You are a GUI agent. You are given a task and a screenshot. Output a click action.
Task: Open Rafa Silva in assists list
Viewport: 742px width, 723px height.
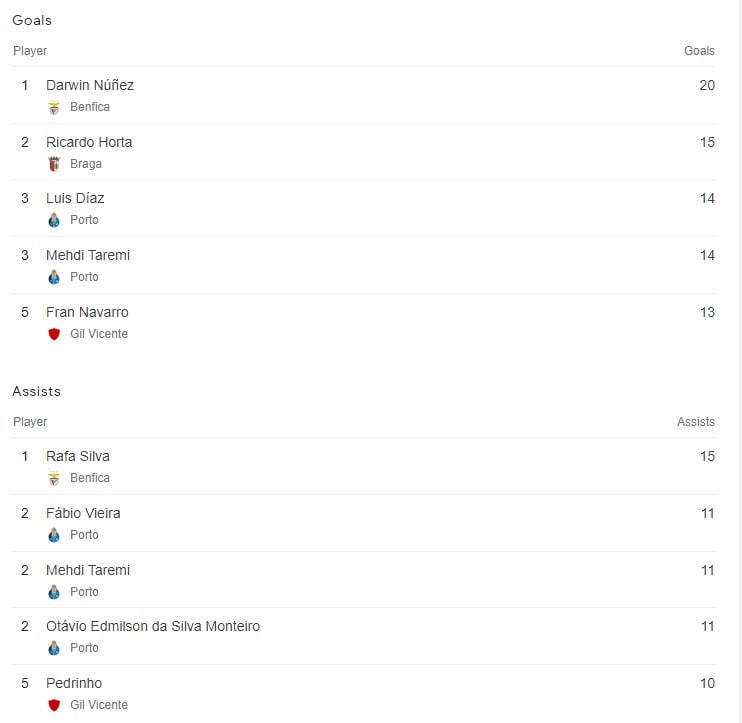(78, 456)
